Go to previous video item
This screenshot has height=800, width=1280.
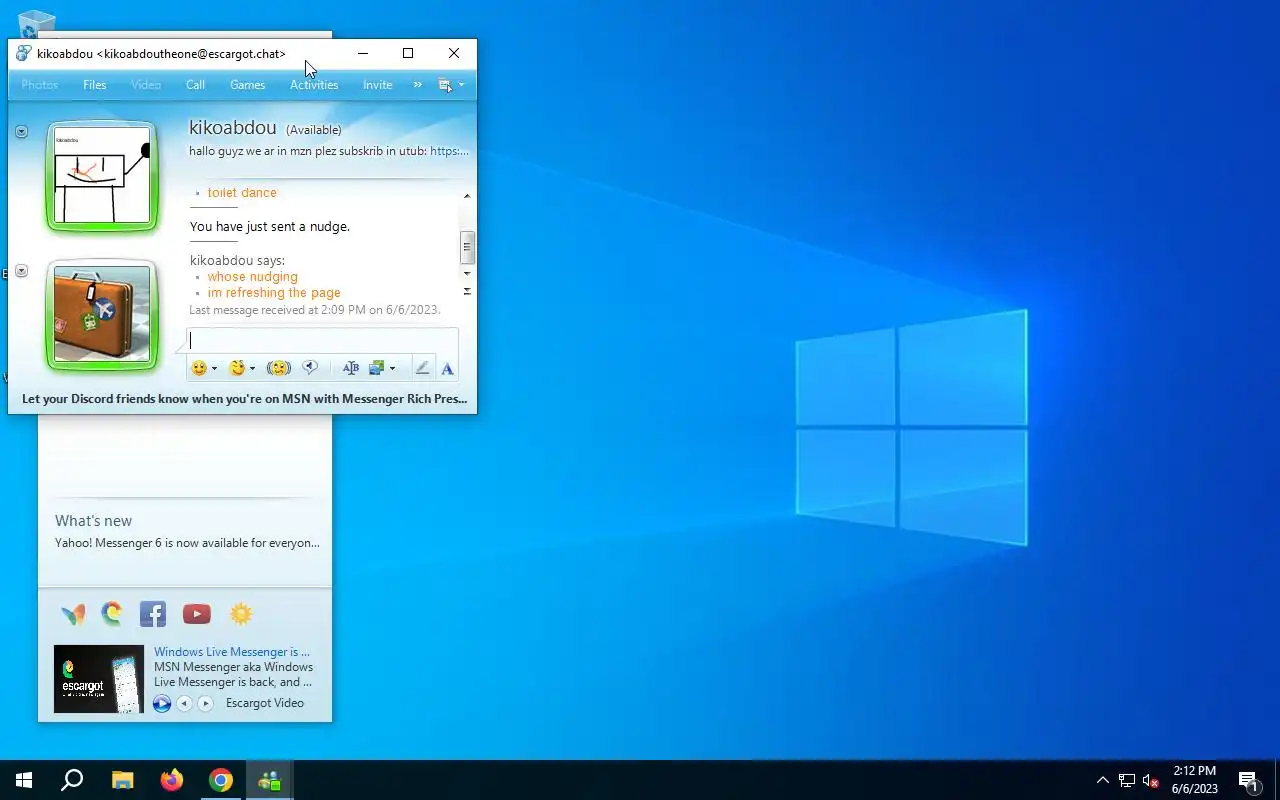coord(184,704)
